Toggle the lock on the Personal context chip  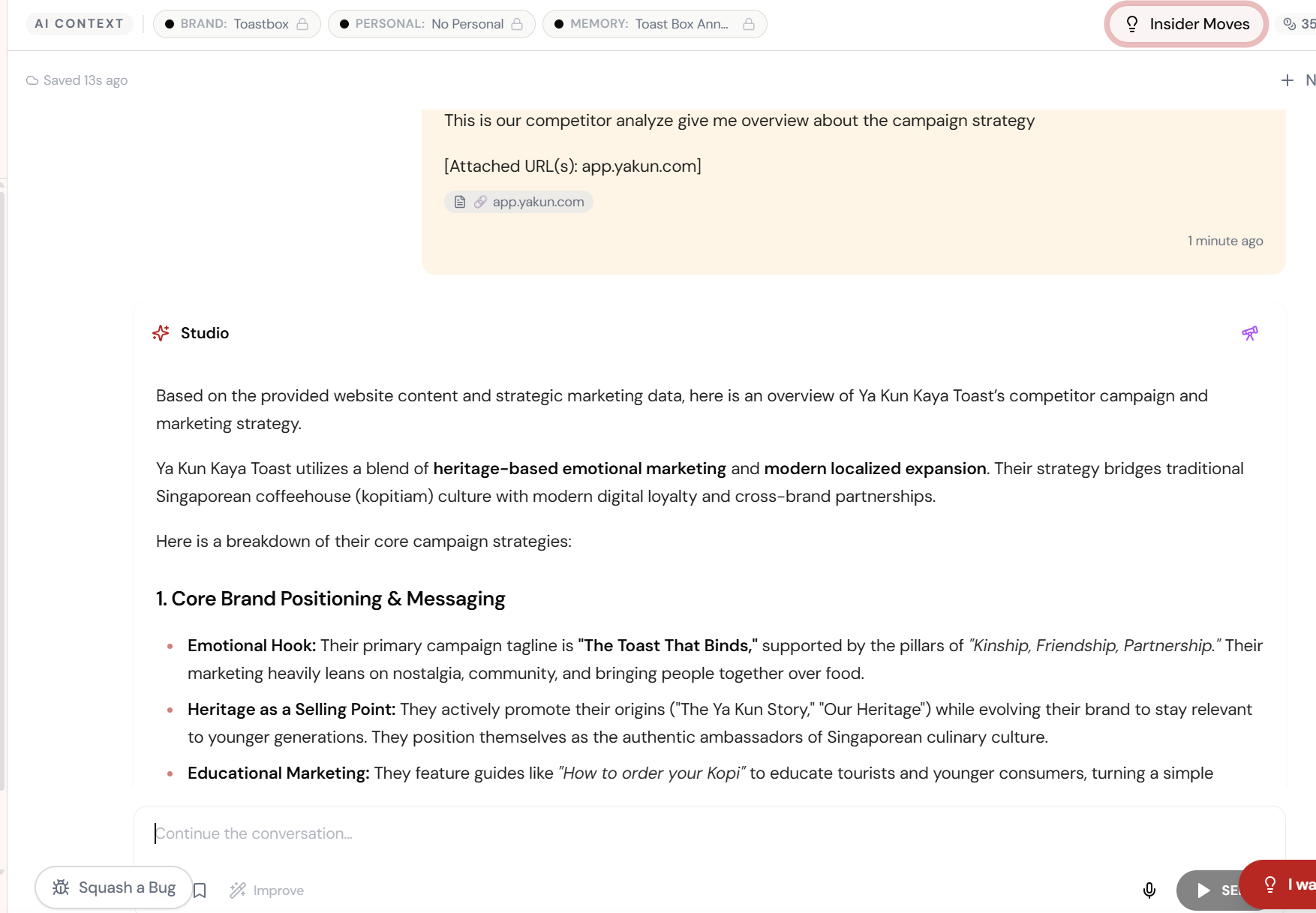click(517, 24)
